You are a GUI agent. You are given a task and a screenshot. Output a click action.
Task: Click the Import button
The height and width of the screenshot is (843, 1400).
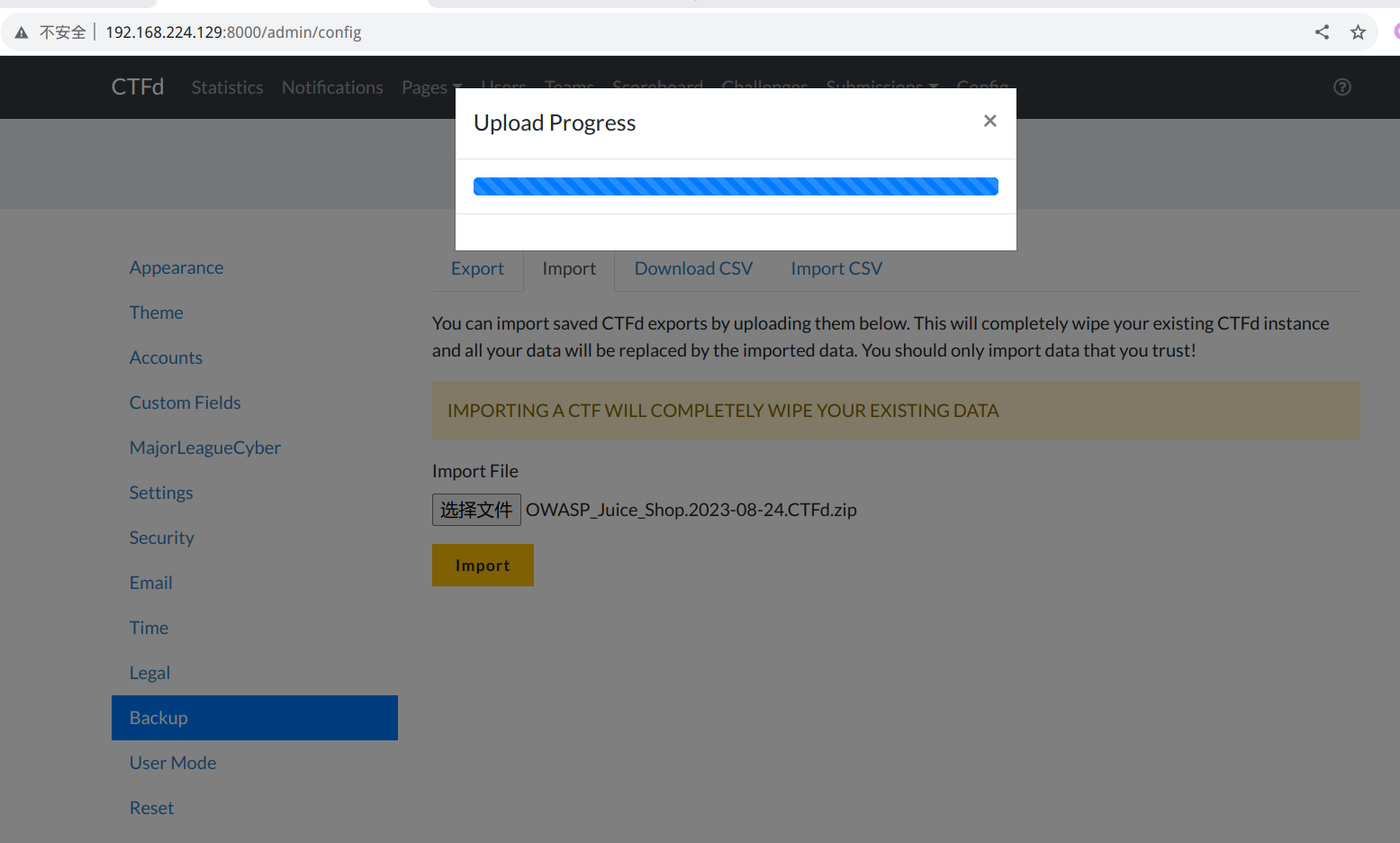[483, 565]
